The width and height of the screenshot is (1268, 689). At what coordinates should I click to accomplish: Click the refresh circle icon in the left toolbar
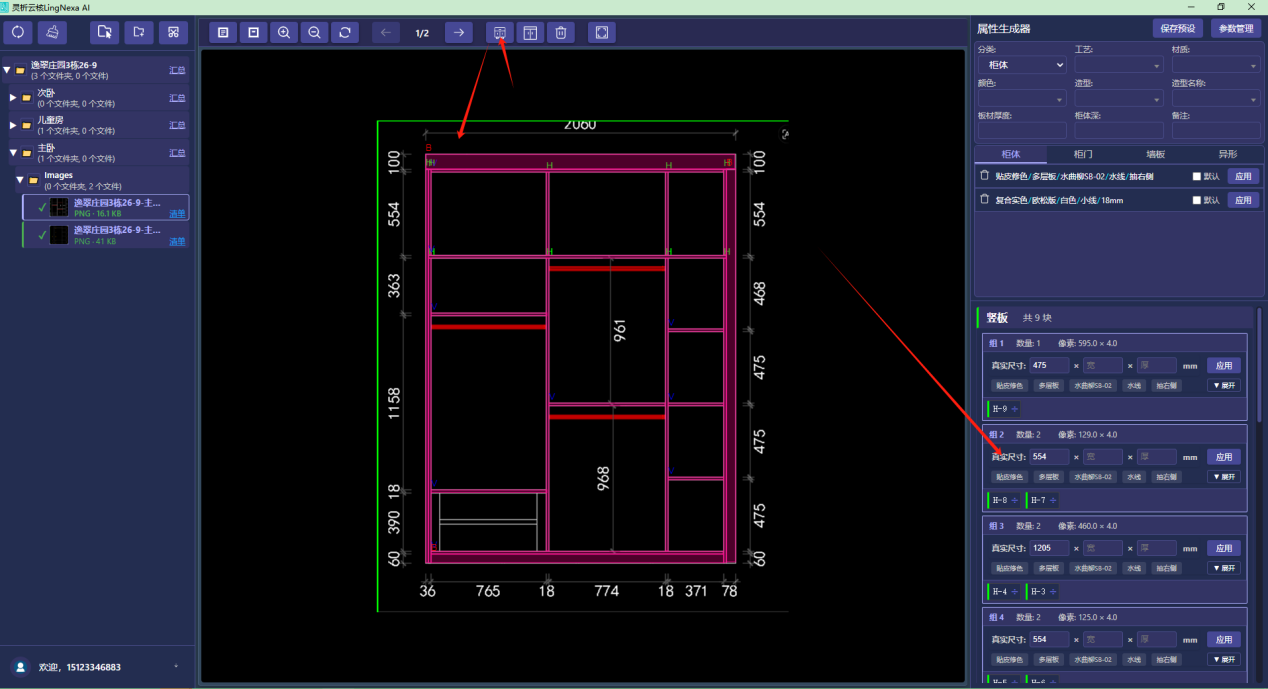(18, 32)
